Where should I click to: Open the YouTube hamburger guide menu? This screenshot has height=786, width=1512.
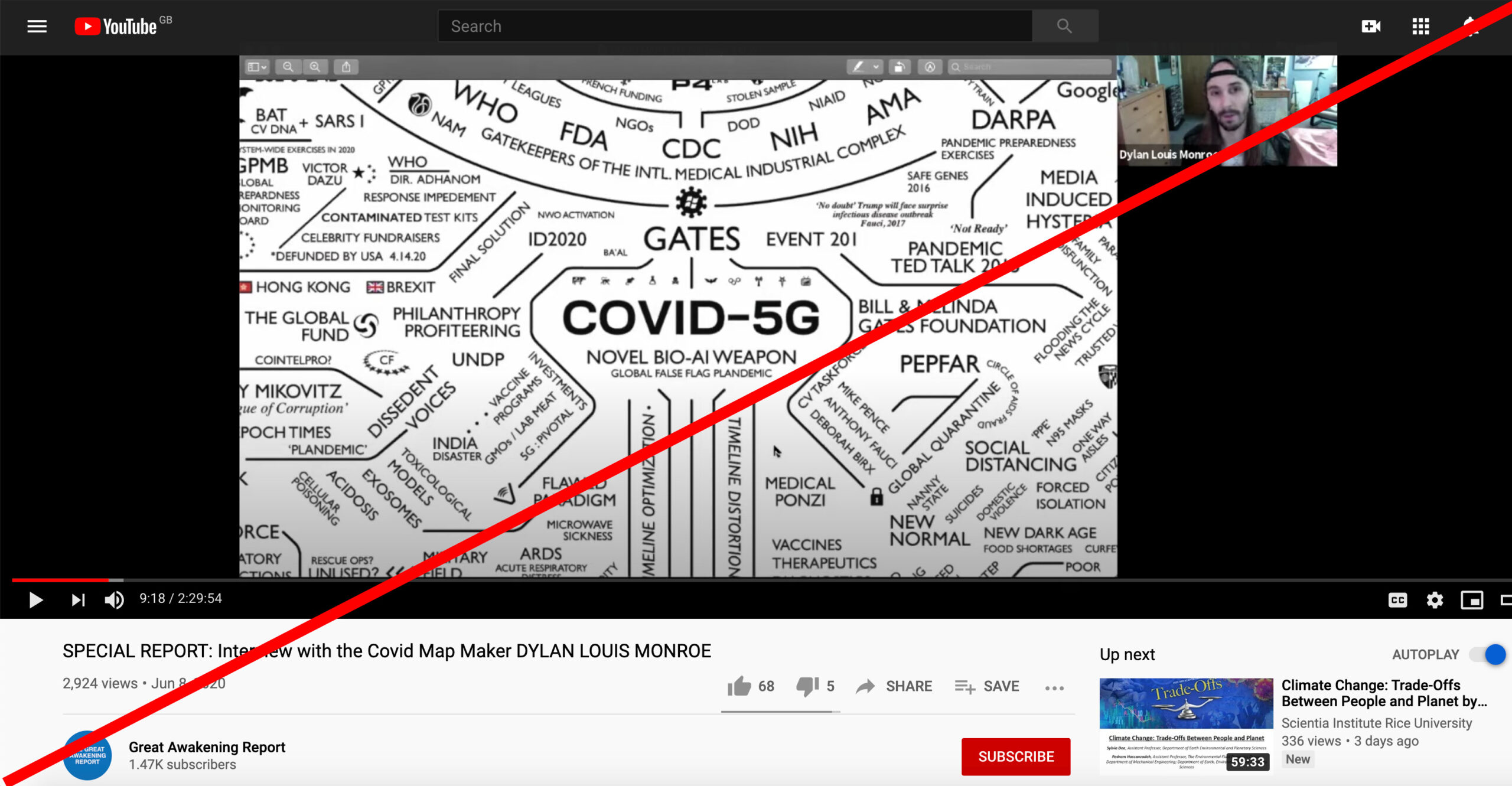37,26
